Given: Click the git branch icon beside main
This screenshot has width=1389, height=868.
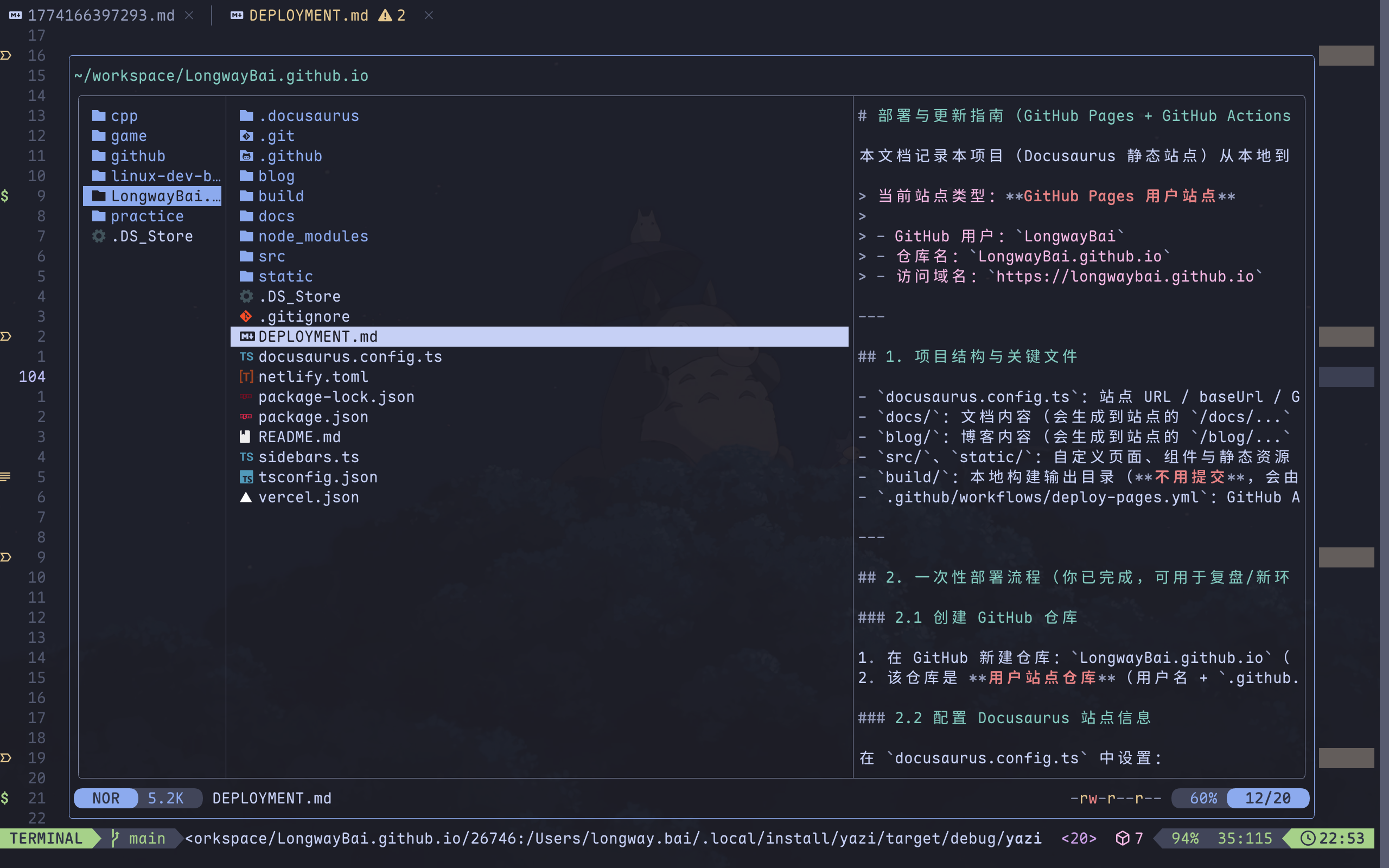Looking at the screenshot, I should coord(116,838).
